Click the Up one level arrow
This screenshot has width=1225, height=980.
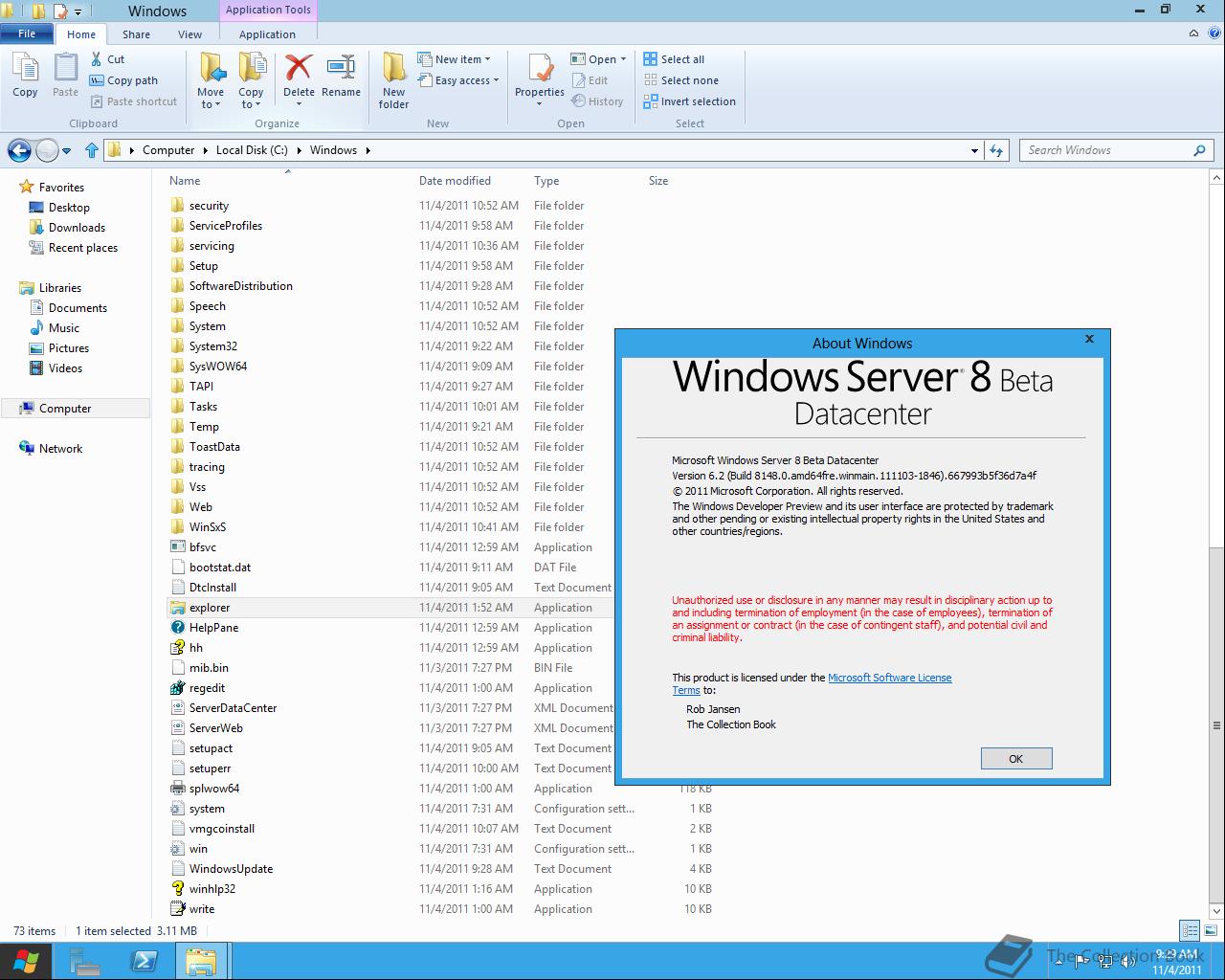pos(92,150)
